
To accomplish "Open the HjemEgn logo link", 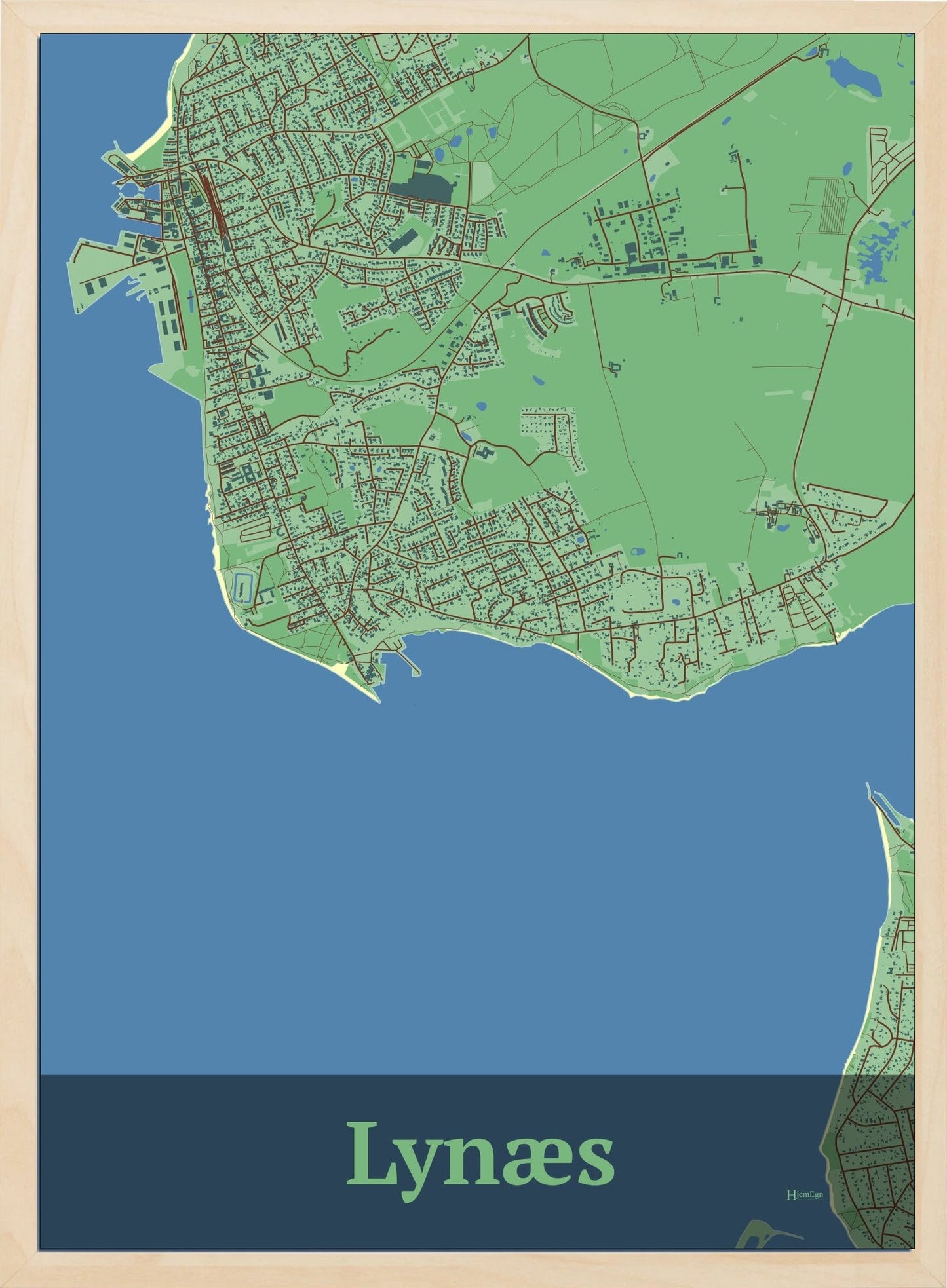I will click(x=803, y=1194).
